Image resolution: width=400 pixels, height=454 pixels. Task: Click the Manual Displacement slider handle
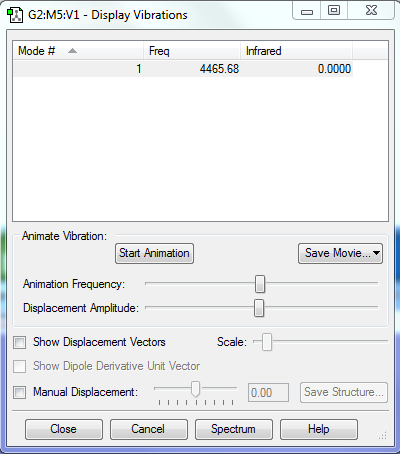(x=196, y=389)
